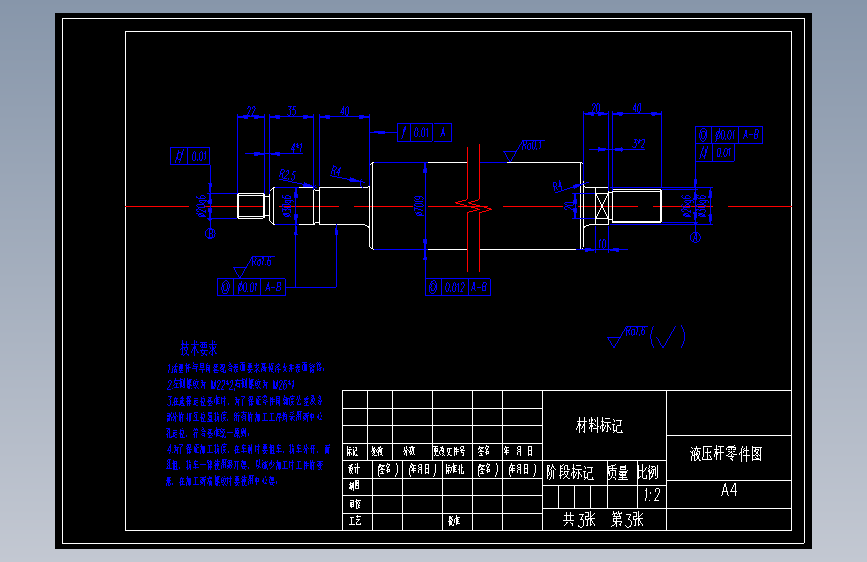Select the Ra0.1 surface roughness symbol
Image resolution: width=867 pixels, height=562 pixels.
[524, 151]
